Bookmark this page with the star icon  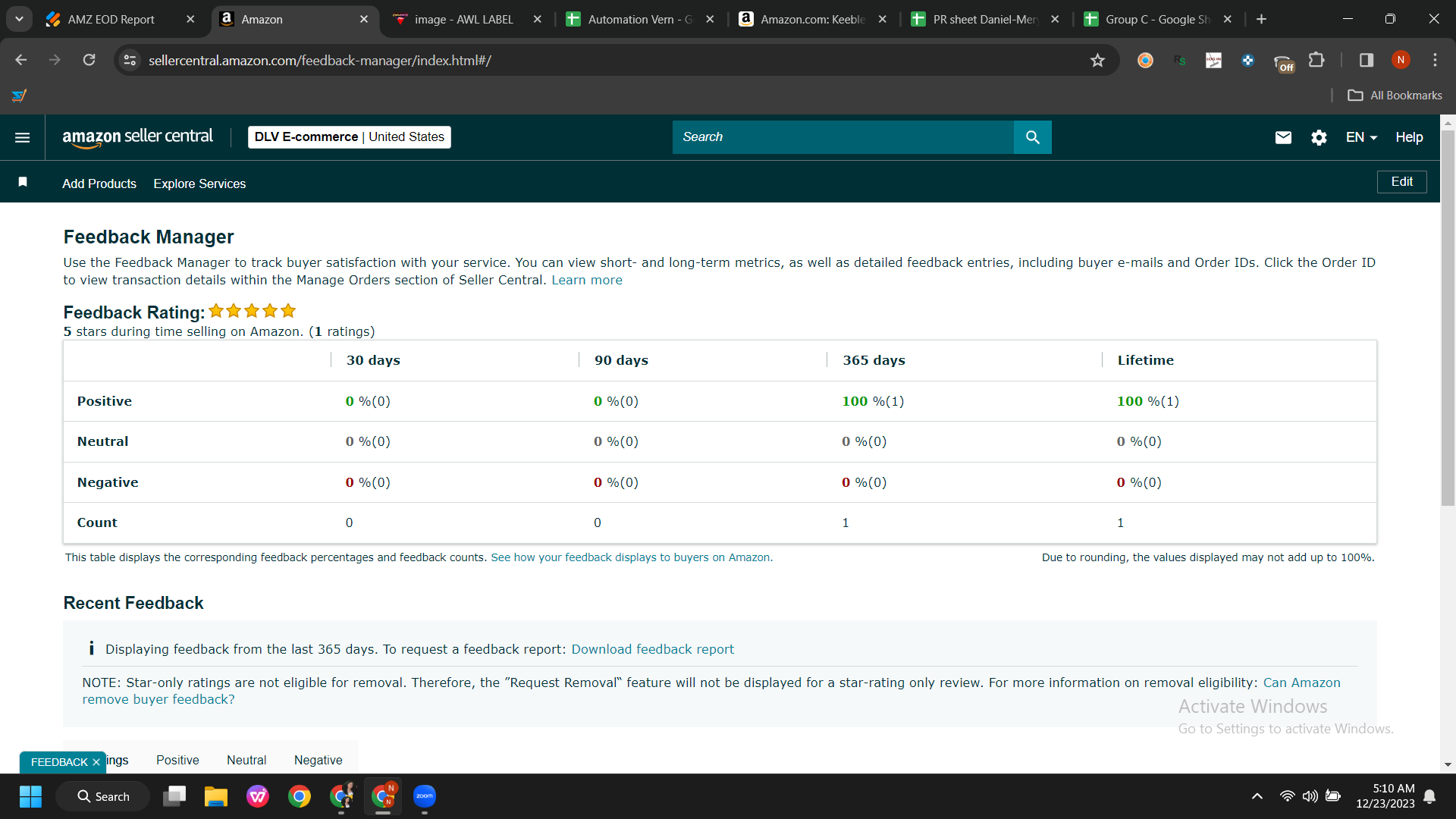(x=1097, y=60)
